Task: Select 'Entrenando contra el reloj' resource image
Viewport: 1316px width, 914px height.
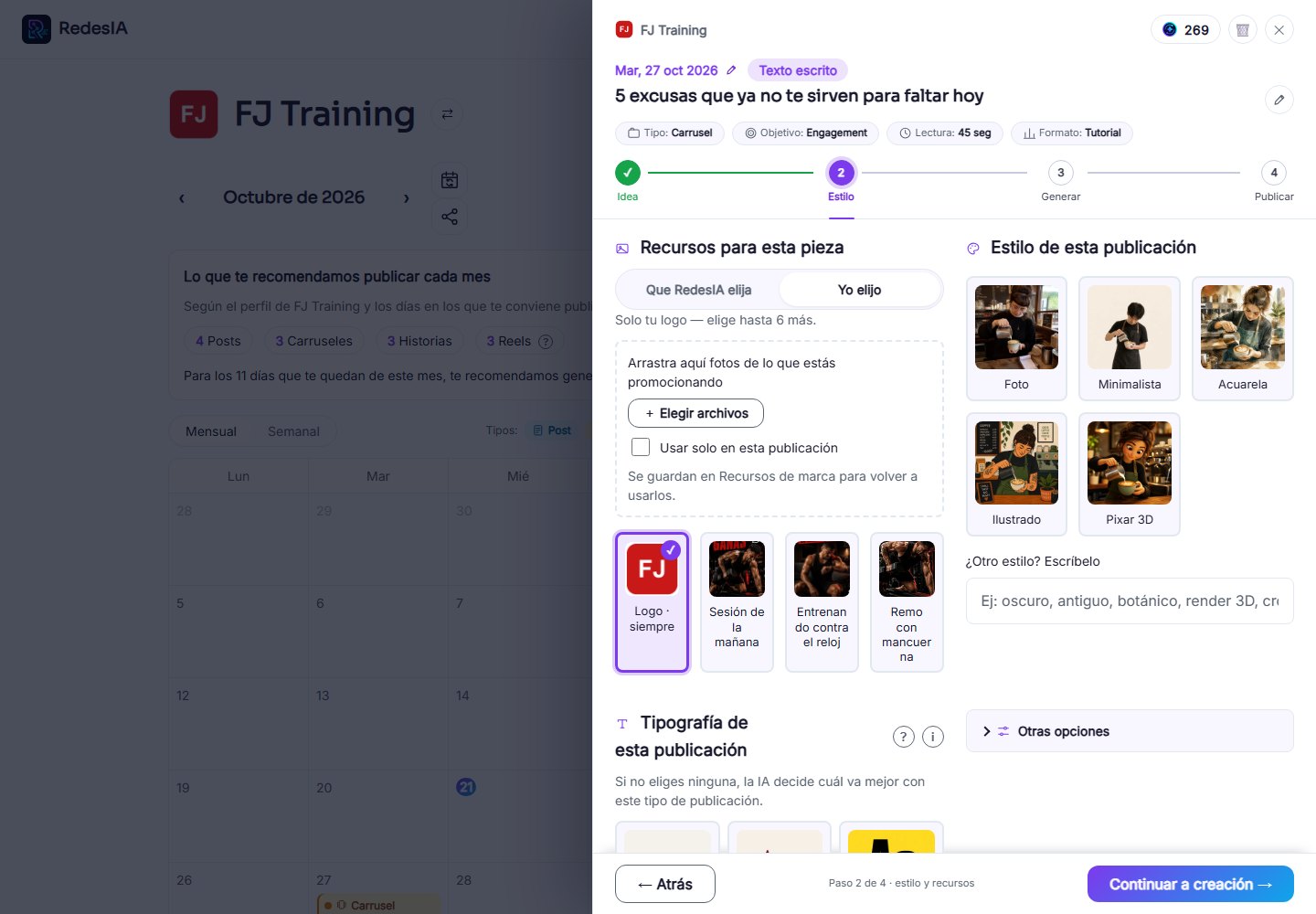Action: click(x=822, y=602)
